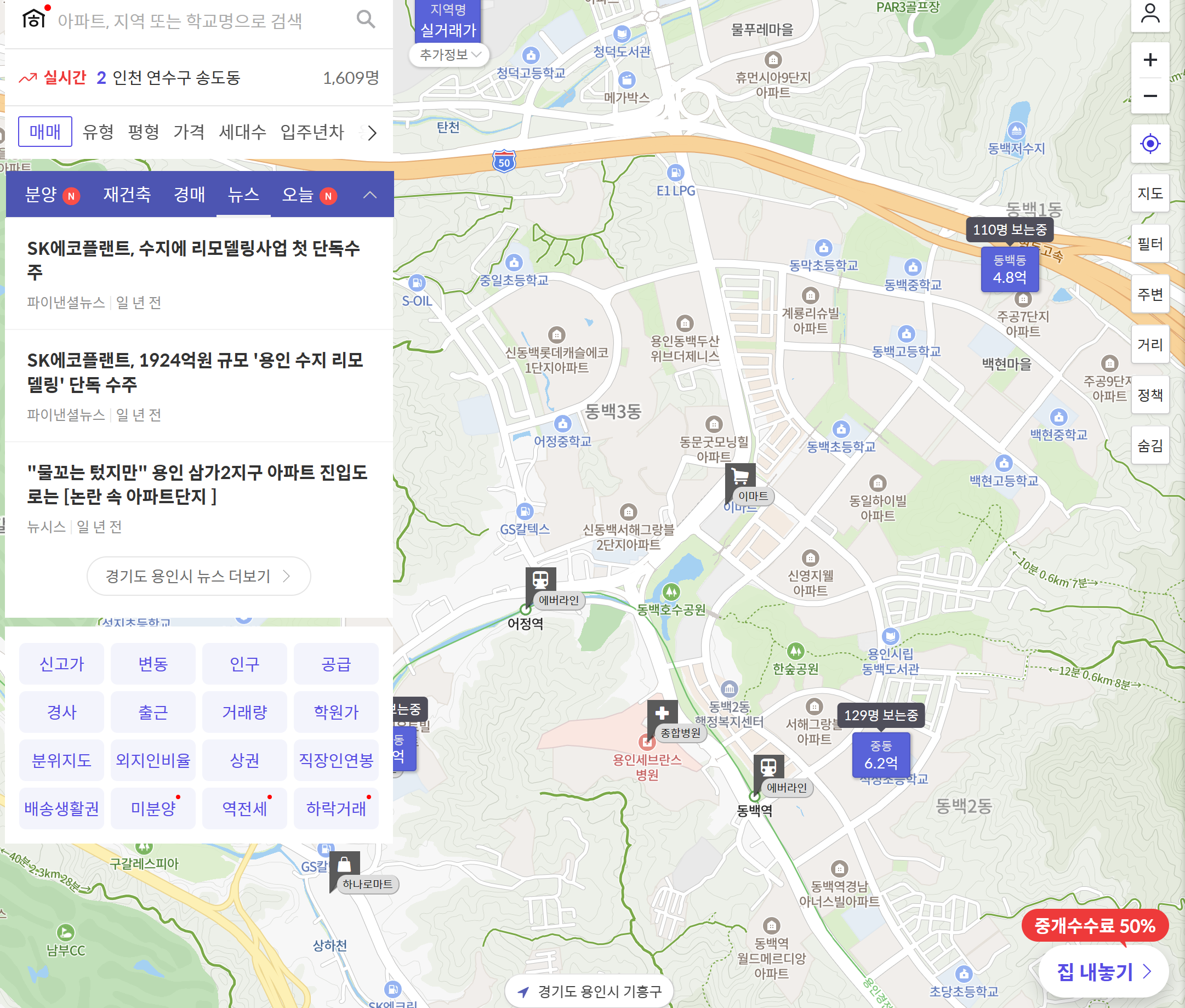Click the 집 내놓기 button
1185x1008 pixels.
pos(1103,971)
